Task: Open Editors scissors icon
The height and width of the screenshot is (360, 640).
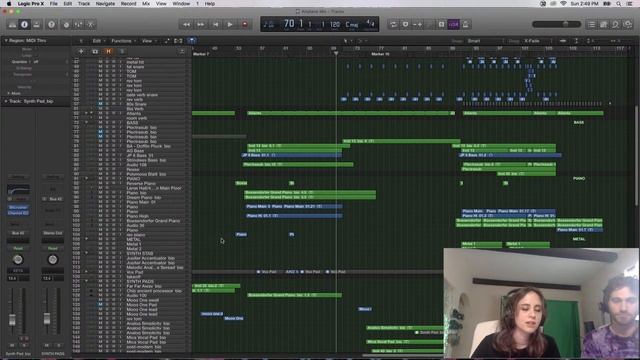Action: tap(91, 24)
